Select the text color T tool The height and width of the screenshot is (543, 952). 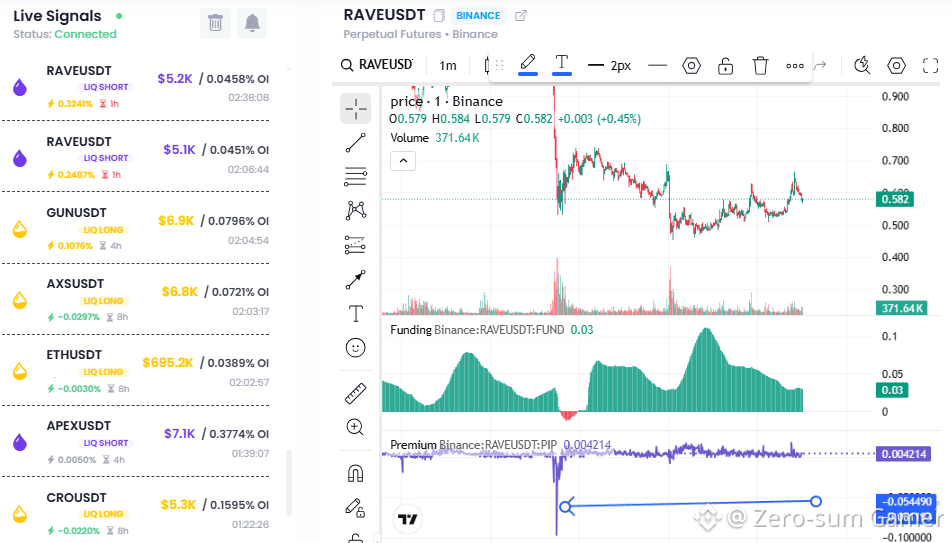(x=562, y=64)
